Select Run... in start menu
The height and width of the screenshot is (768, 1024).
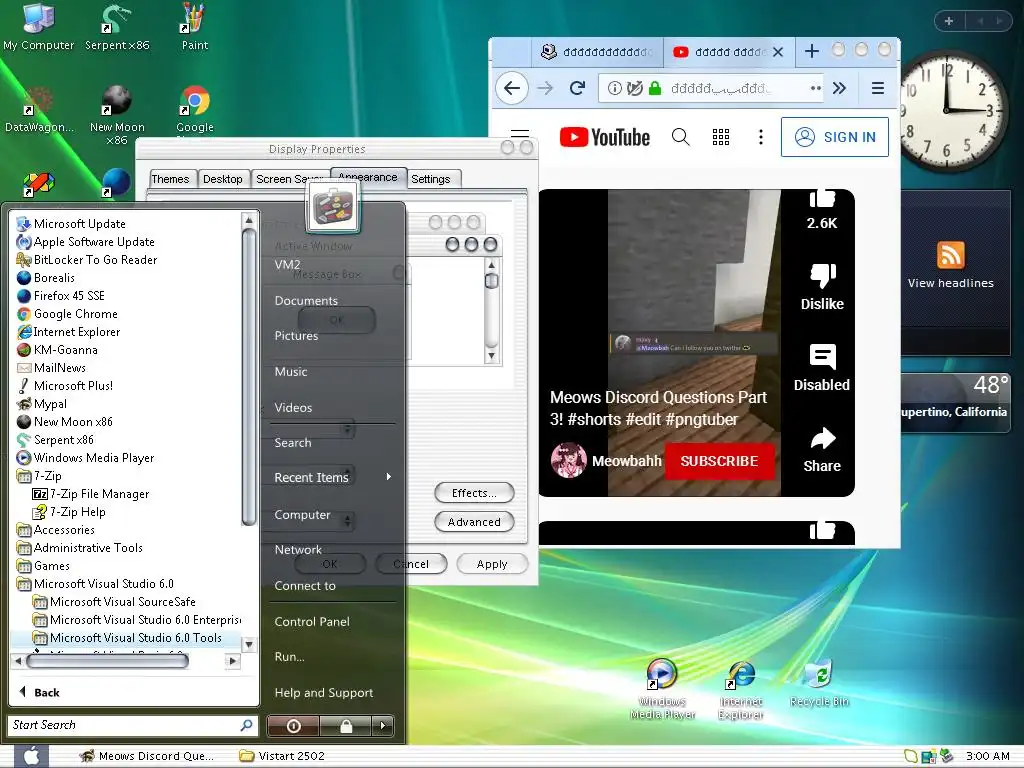tap(289, 657)
